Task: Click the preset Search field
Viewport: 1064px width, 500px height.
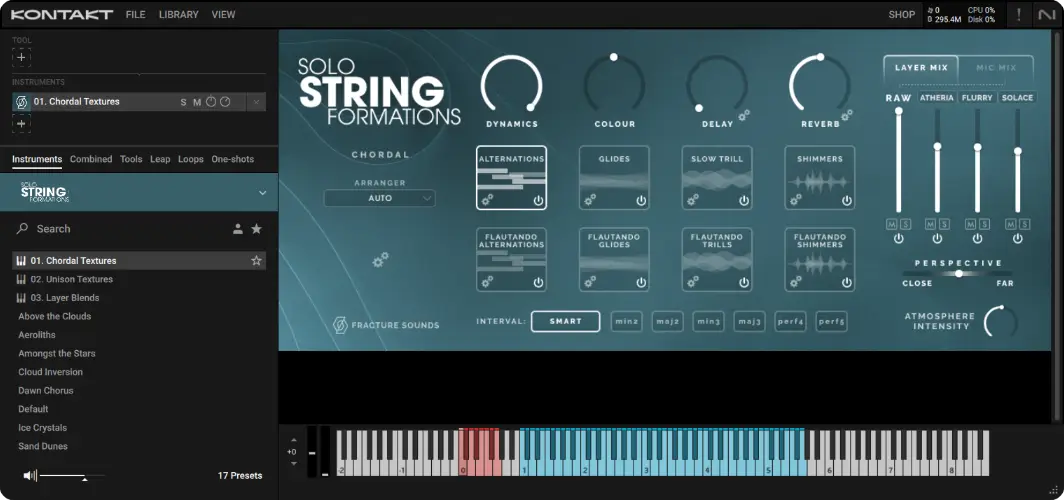Action: click(x=122, y=229)
